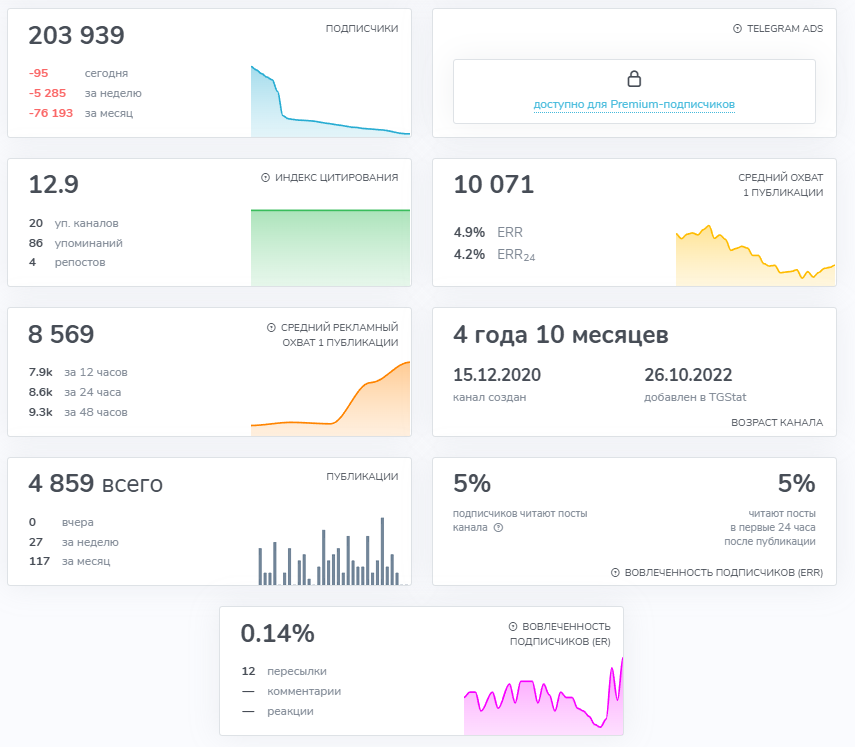The image size is (855, 747).
Task: Click the icon beside TELEGRAM ADS title
Action: point(737,29)
